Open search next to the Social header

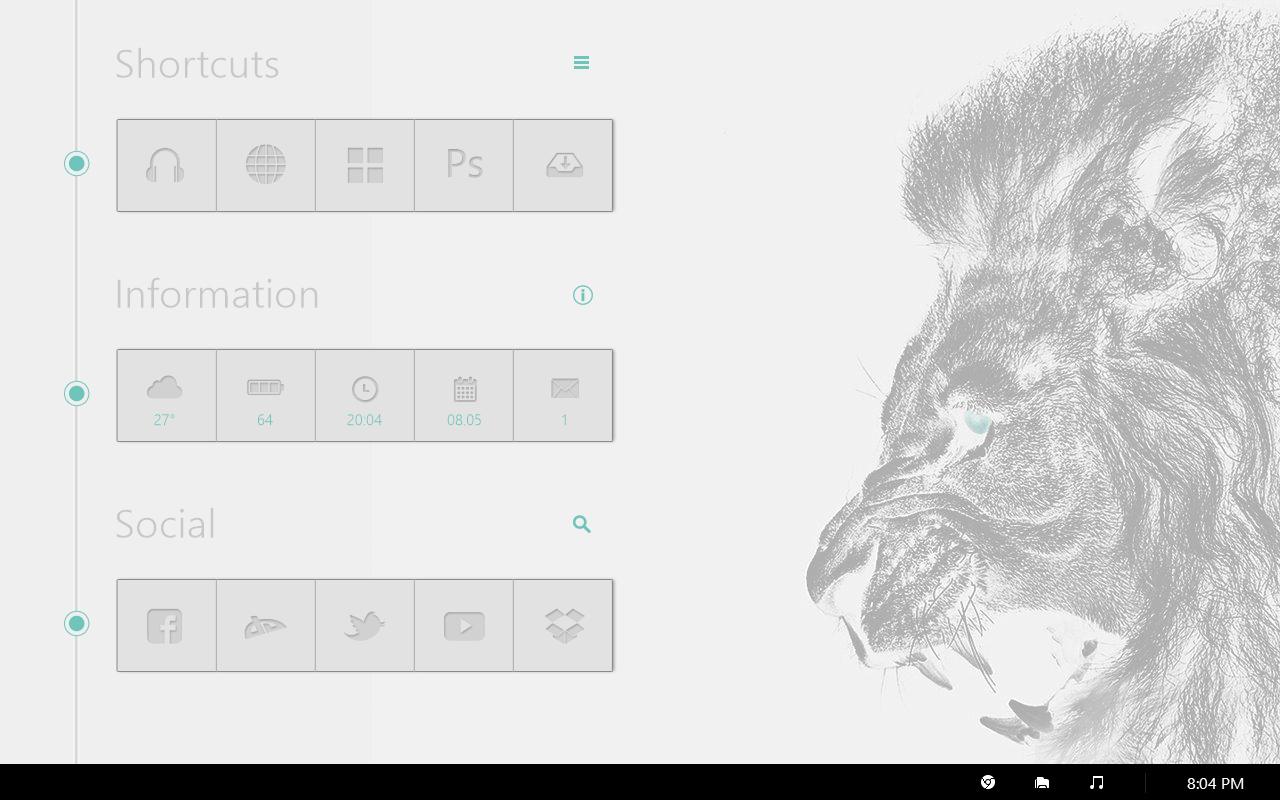click(581, 523)
